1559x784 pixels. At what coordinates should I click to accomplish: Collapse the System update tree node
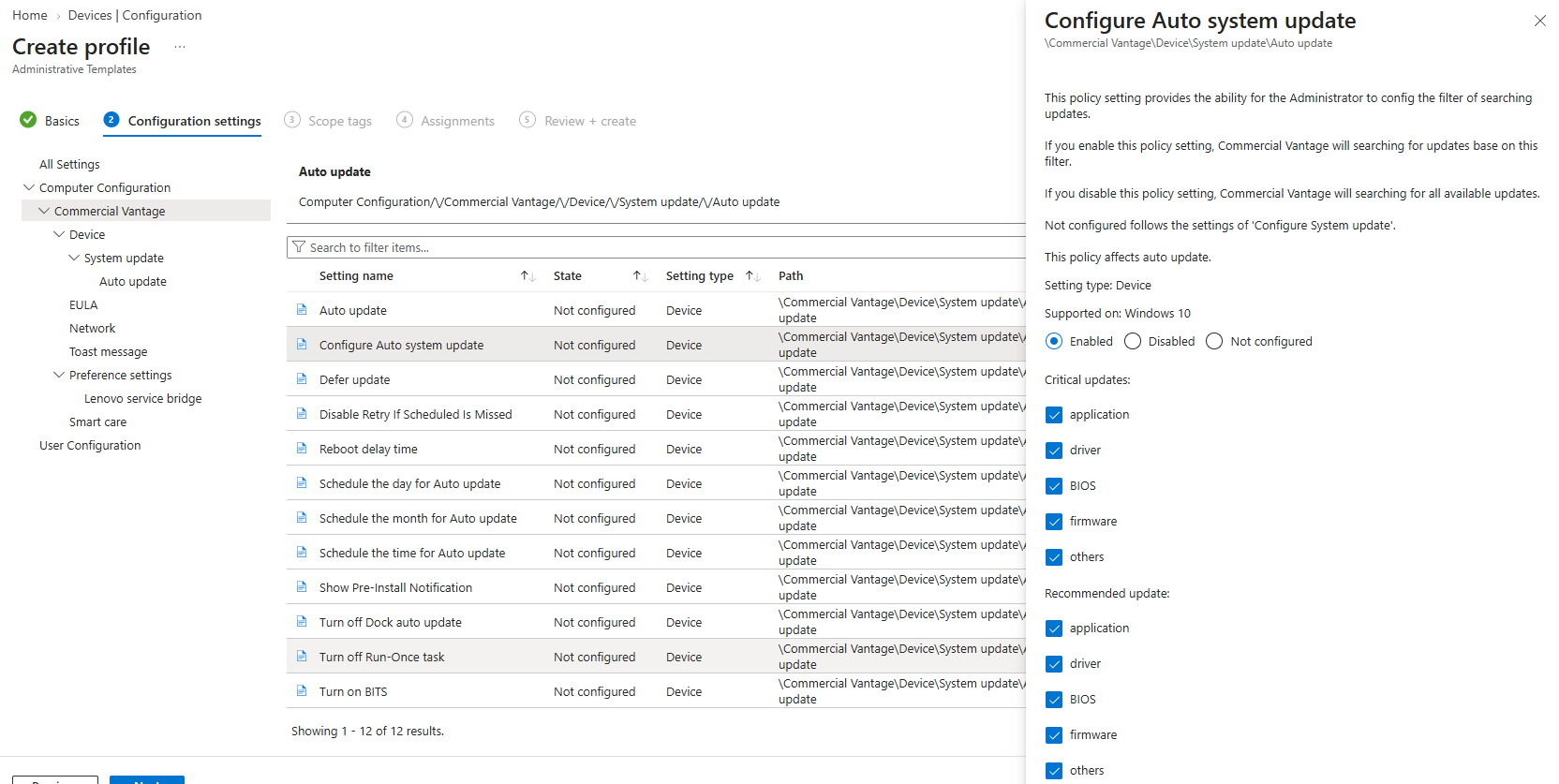(x=74, y=258)
